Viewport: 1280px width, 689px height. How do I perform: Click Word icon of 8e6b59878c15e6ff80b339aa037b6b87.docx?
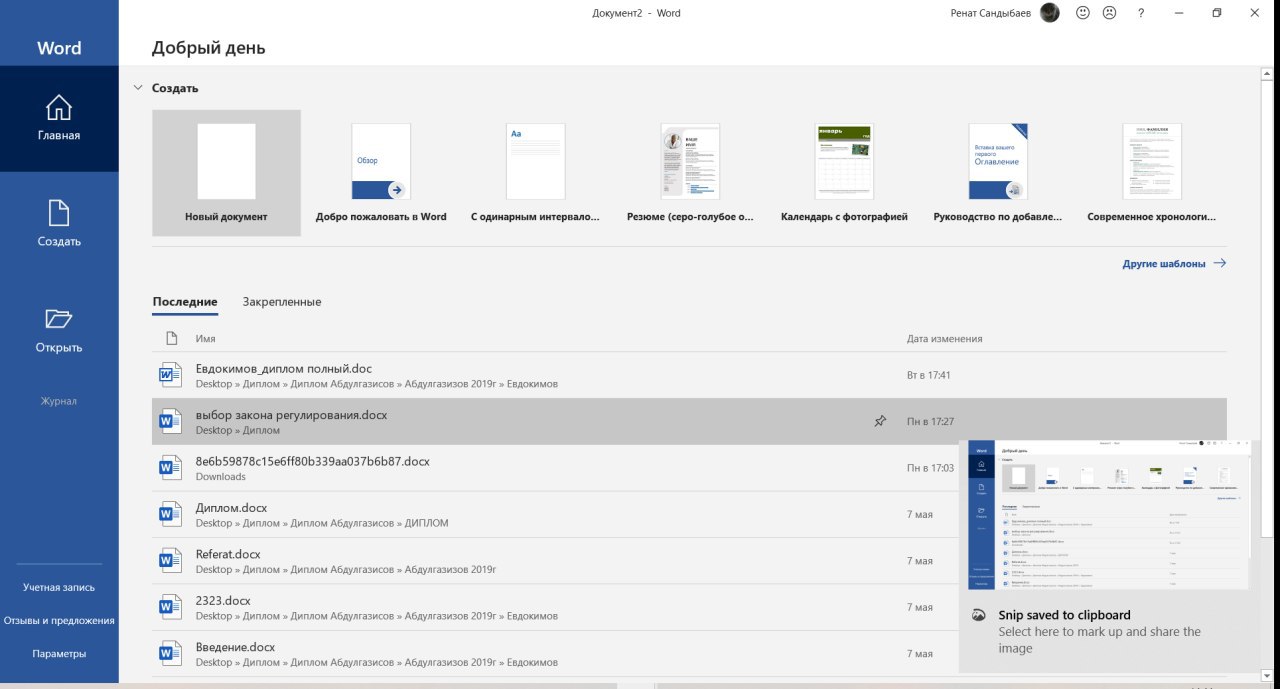coord(171,467)
